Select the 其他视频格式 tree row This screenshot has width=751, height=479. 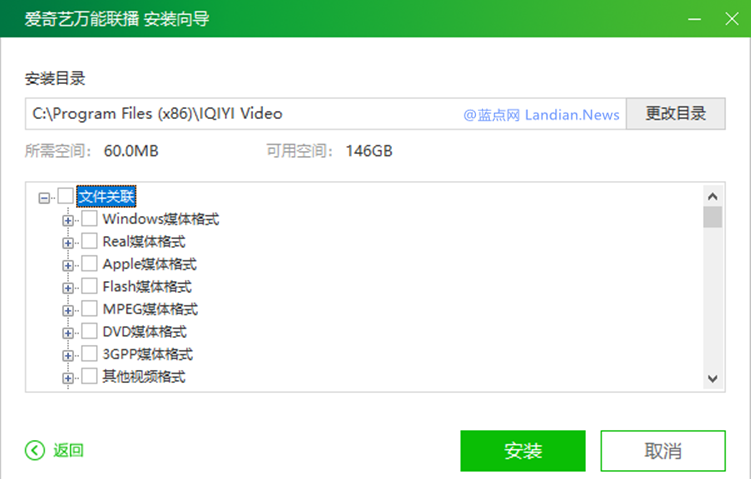(x=144, y=376)
